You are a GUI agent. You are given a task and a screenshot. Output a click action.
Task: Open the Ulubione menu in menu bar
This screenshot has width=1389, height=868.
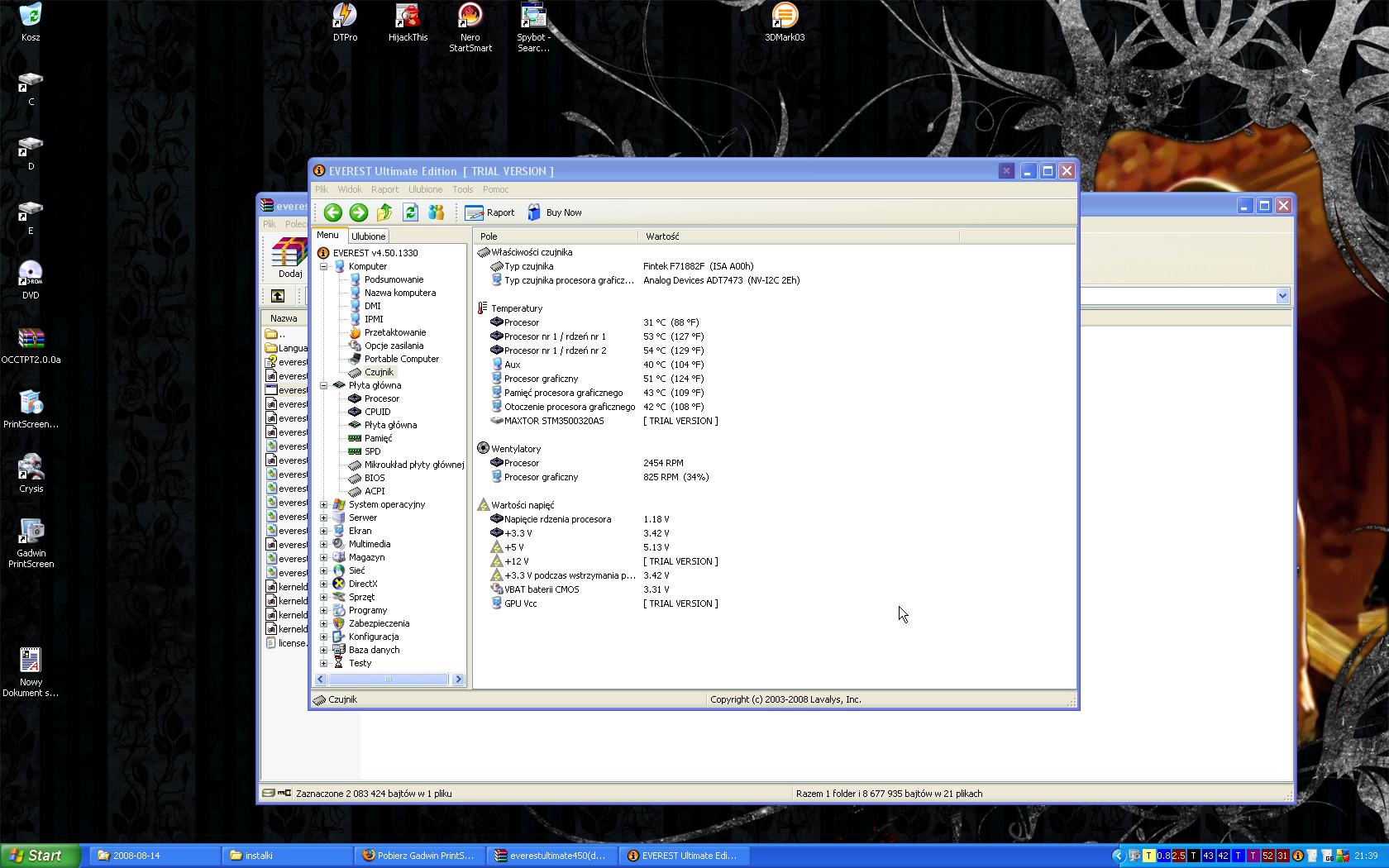pos(425,189)
